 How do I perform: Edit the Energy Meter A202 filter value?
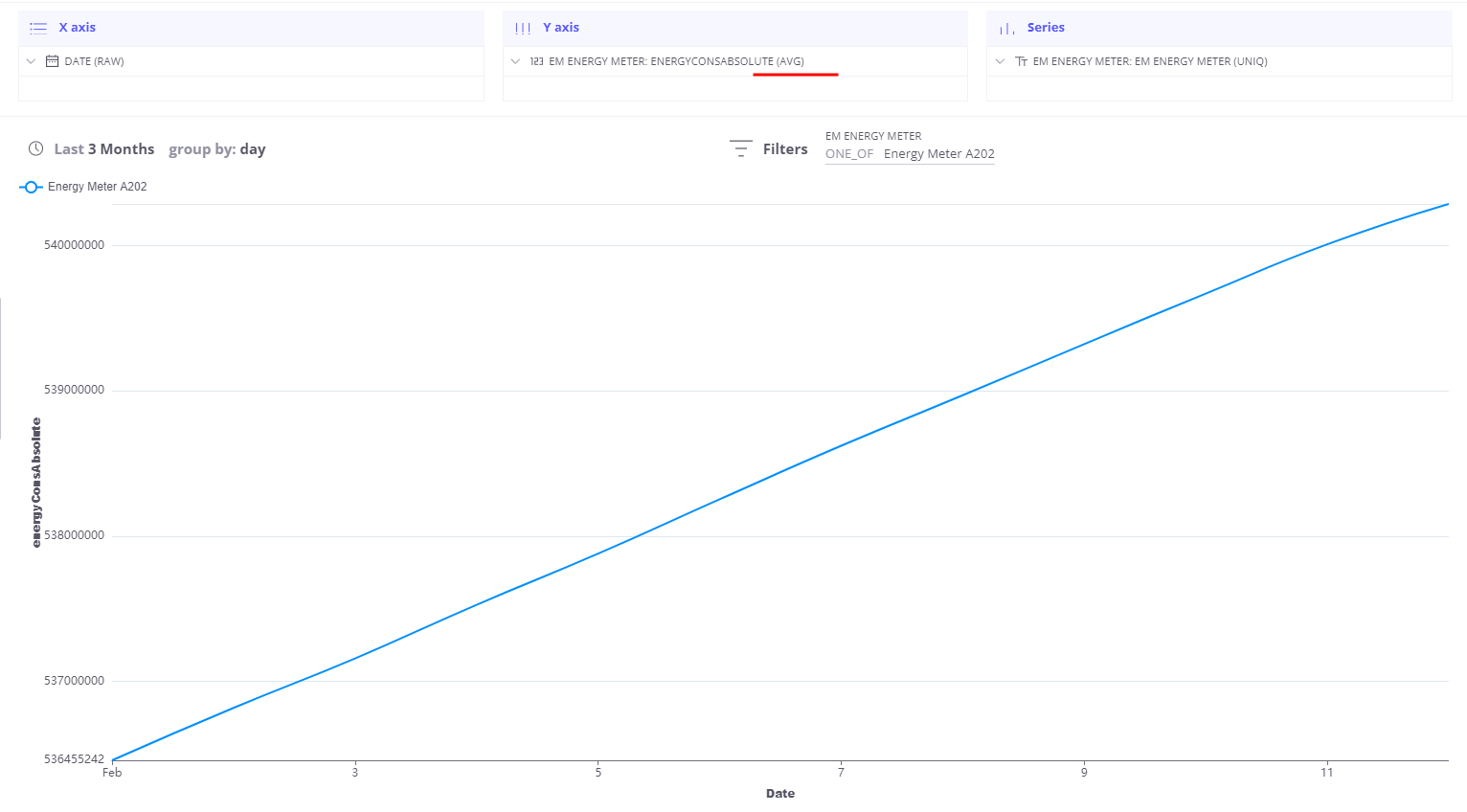point(938,154)
